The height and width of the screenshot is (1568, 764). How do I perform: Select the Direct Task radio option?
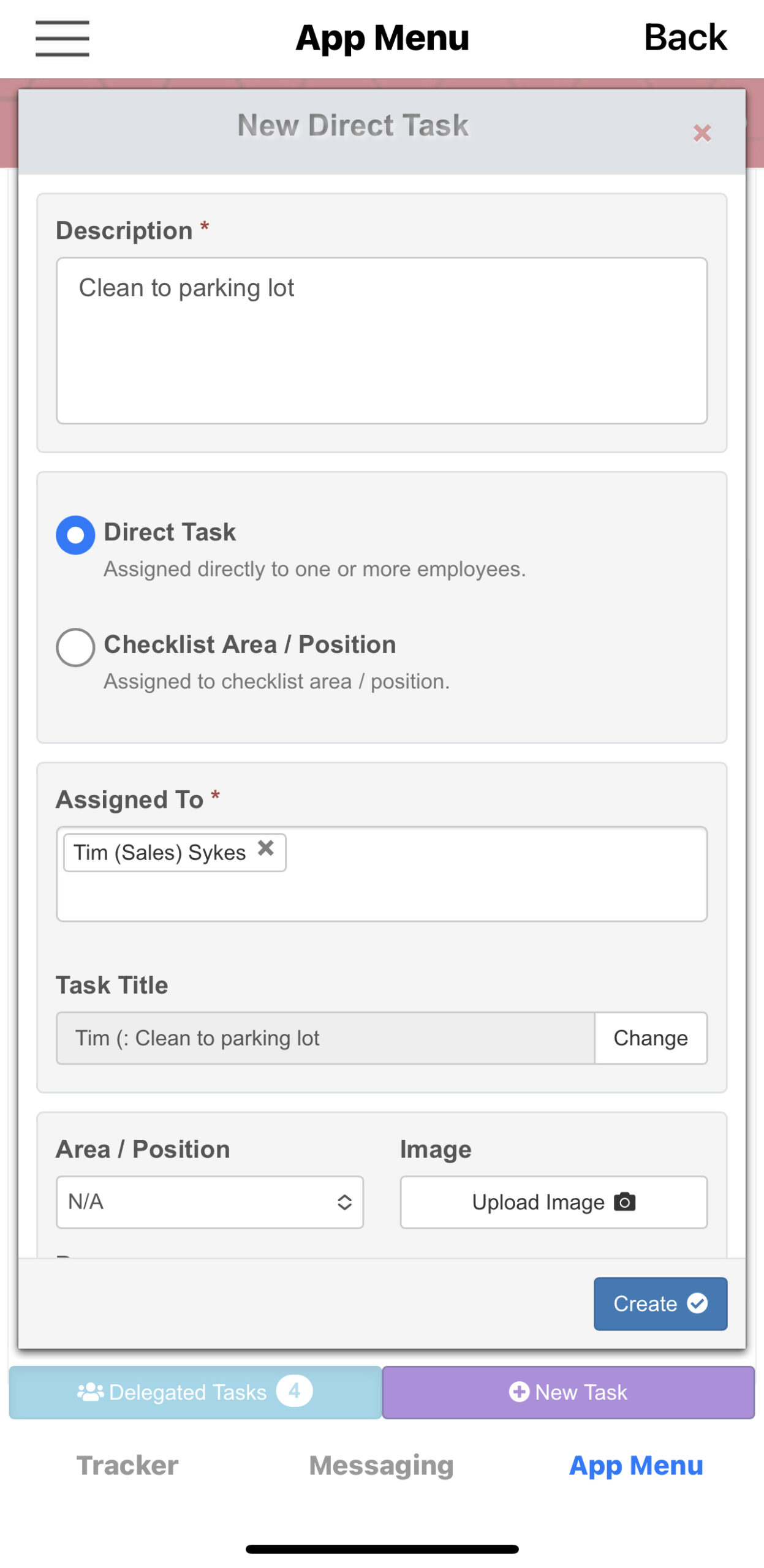click(x=74, y=534)
